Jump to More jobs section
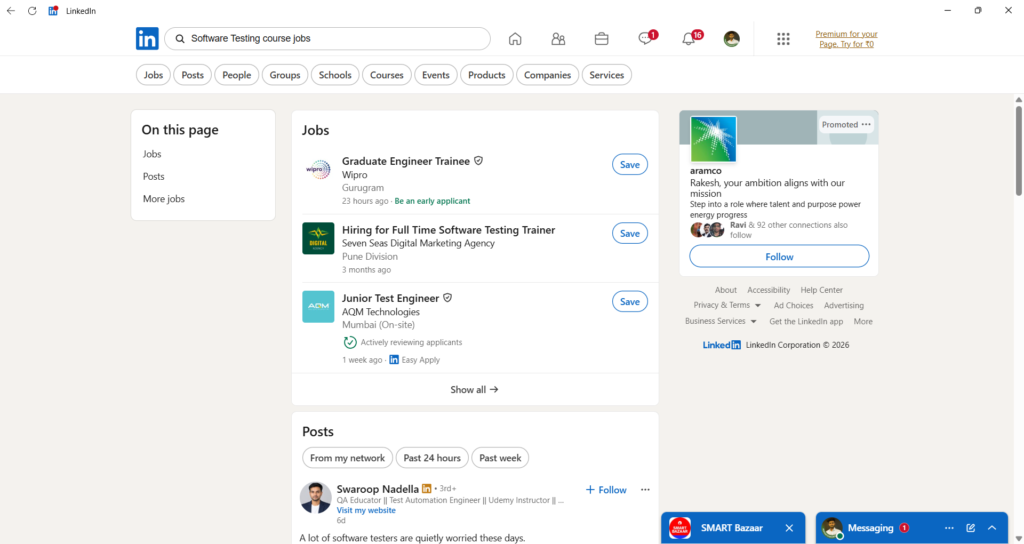1024x544 pixels. click(x=164, y=199)
